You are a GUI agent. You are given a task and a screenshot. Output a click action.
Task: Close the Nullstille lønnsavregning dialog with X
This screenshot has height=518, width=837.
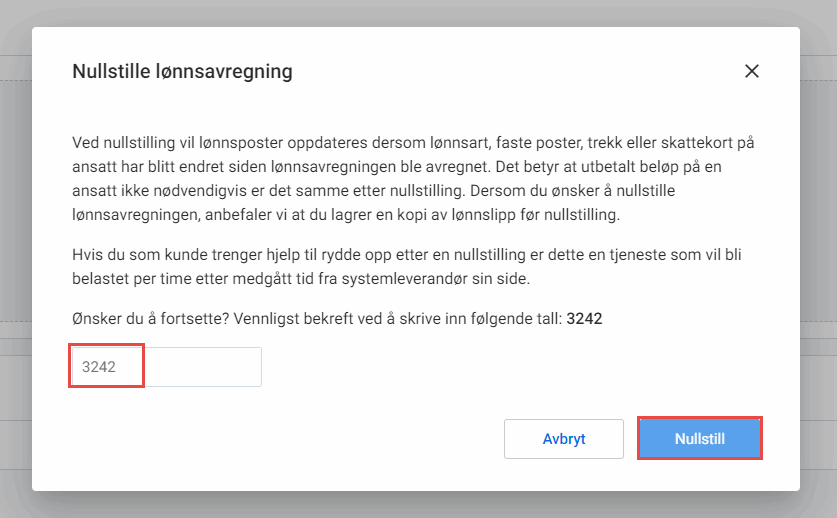752,71
